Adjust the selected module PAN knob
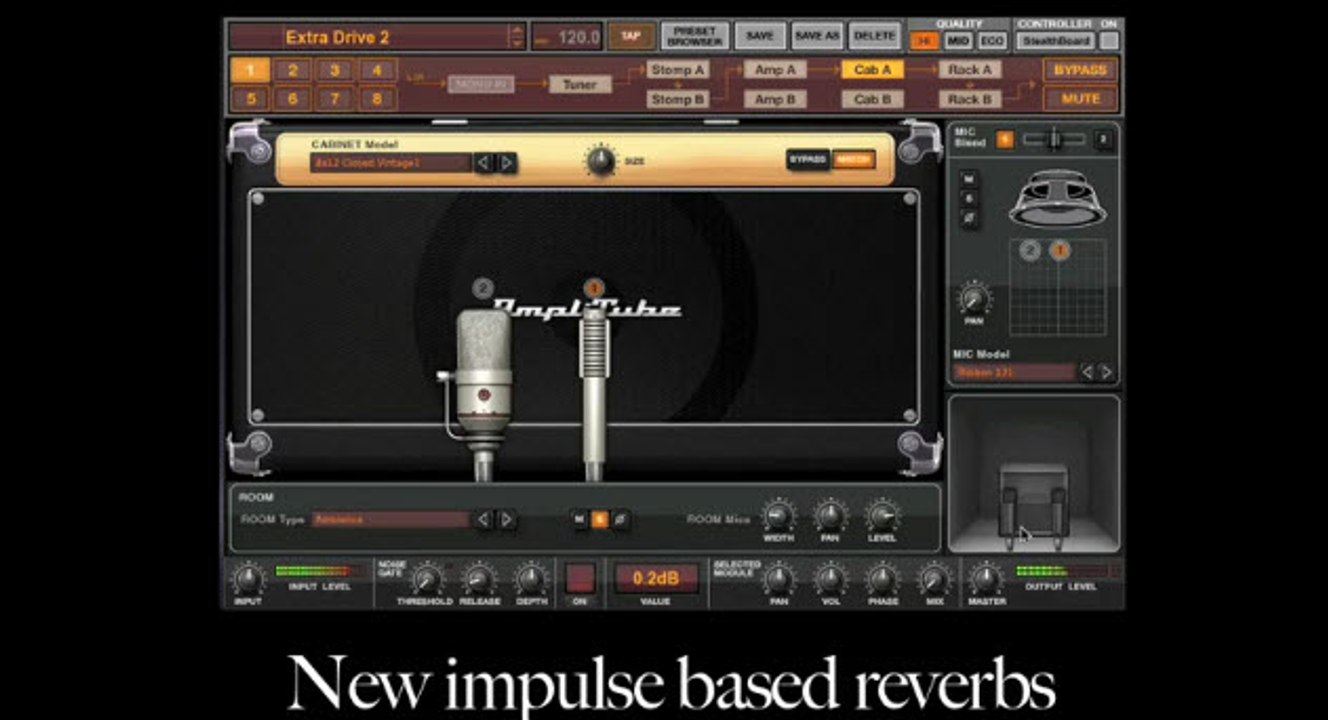Screen dimensions: 1328x720 tap(778, 579)
